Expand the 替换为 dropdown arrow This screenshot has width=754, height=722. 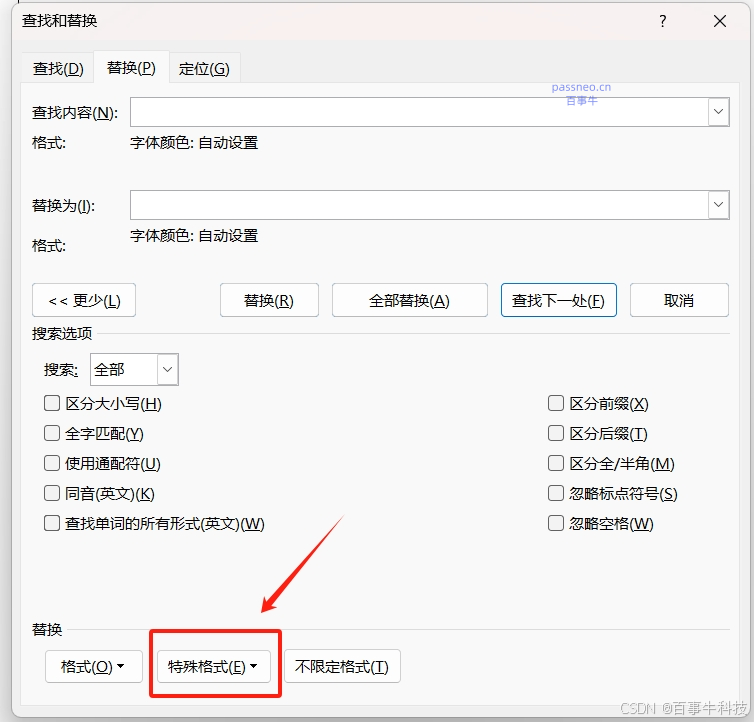(x=718, y=205)
